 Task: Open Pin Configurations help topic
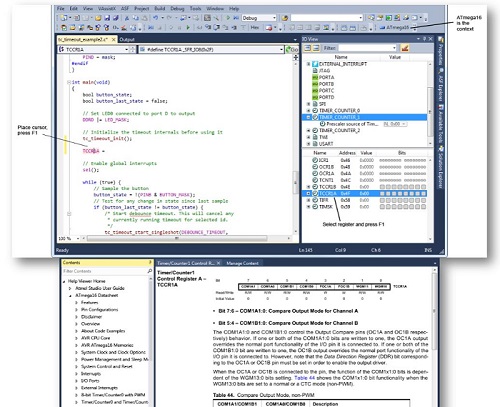point(99,310)
